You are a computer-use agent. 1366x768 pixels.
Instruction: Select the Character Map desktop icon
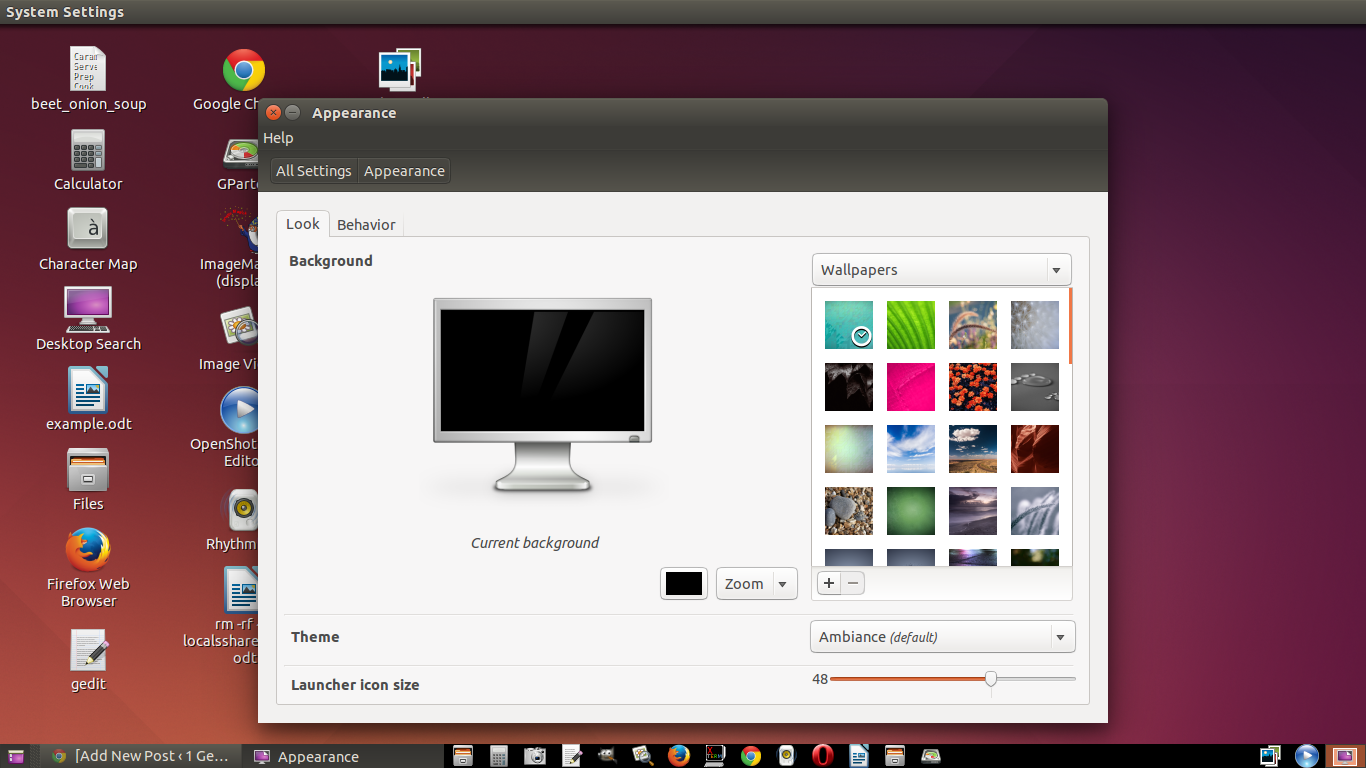(x=88, y=240)
